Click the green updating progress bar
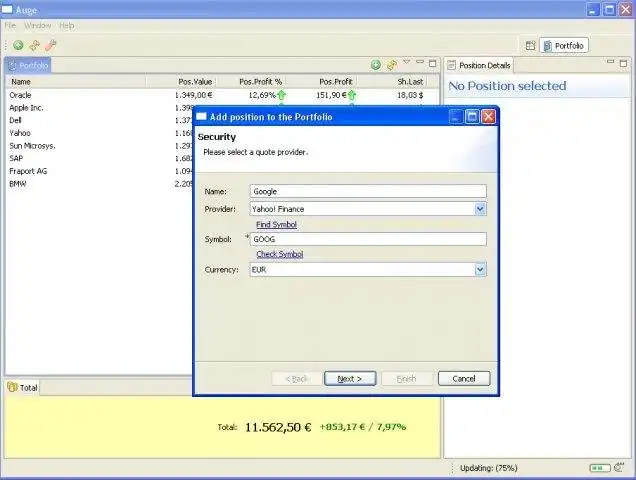 coord(599,468)
